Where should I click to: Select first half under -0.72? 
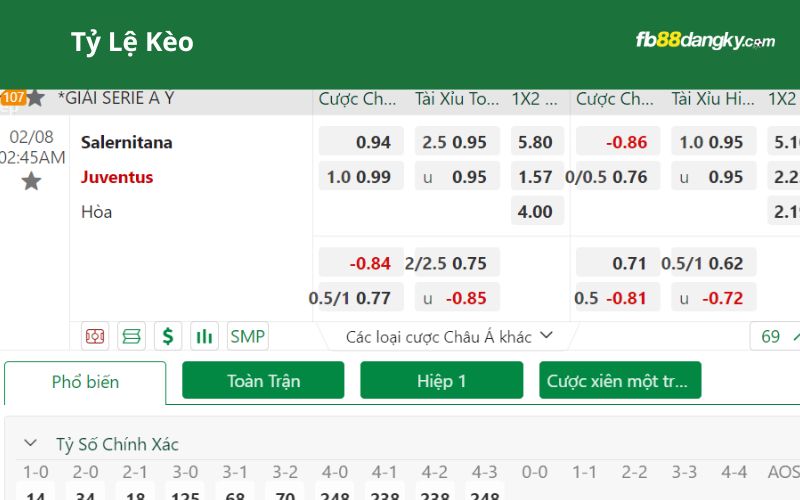(x=714, y=297)
